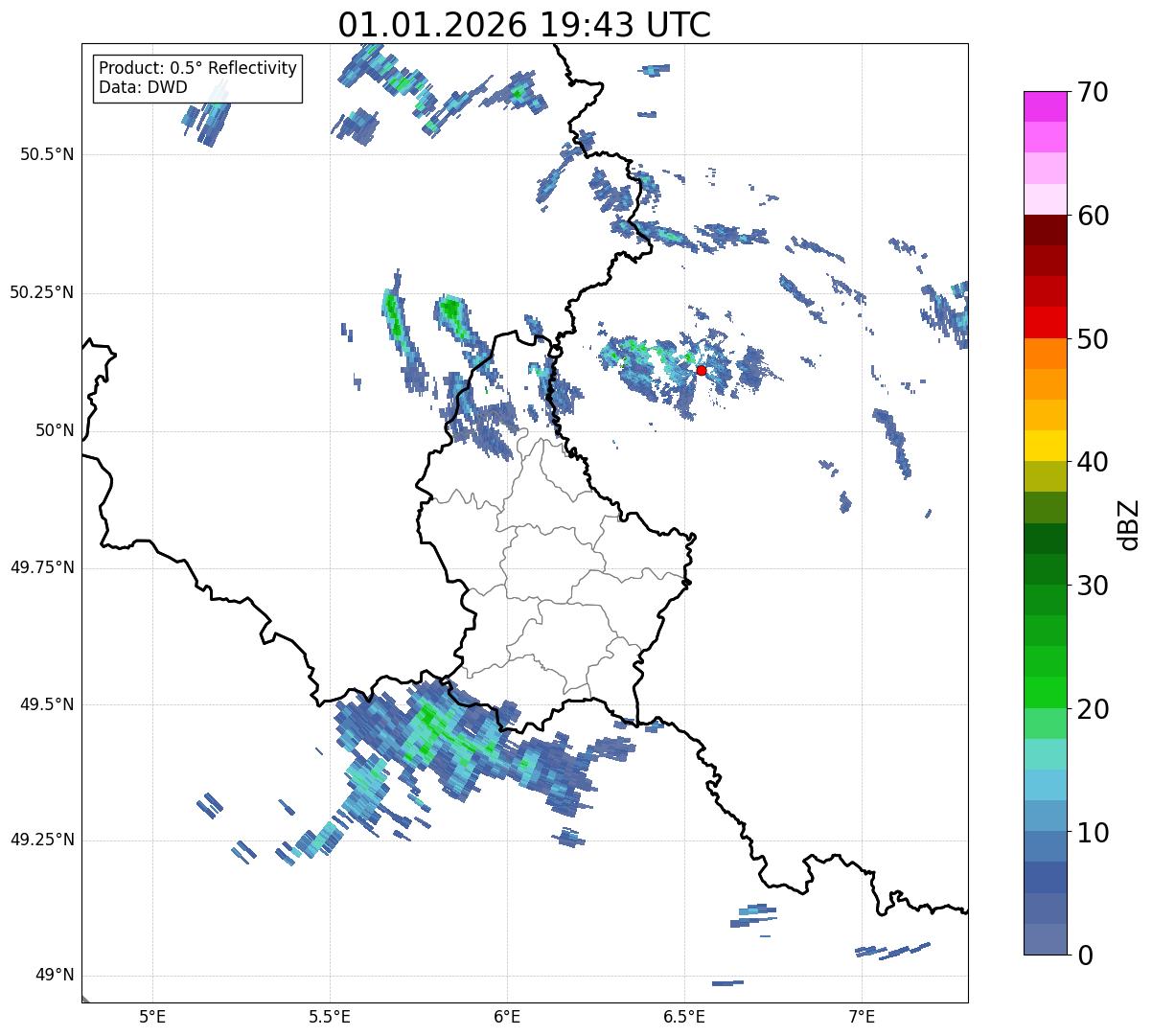
Task: Click the colorbar tick label 60
Action: tap(1094, 216)
